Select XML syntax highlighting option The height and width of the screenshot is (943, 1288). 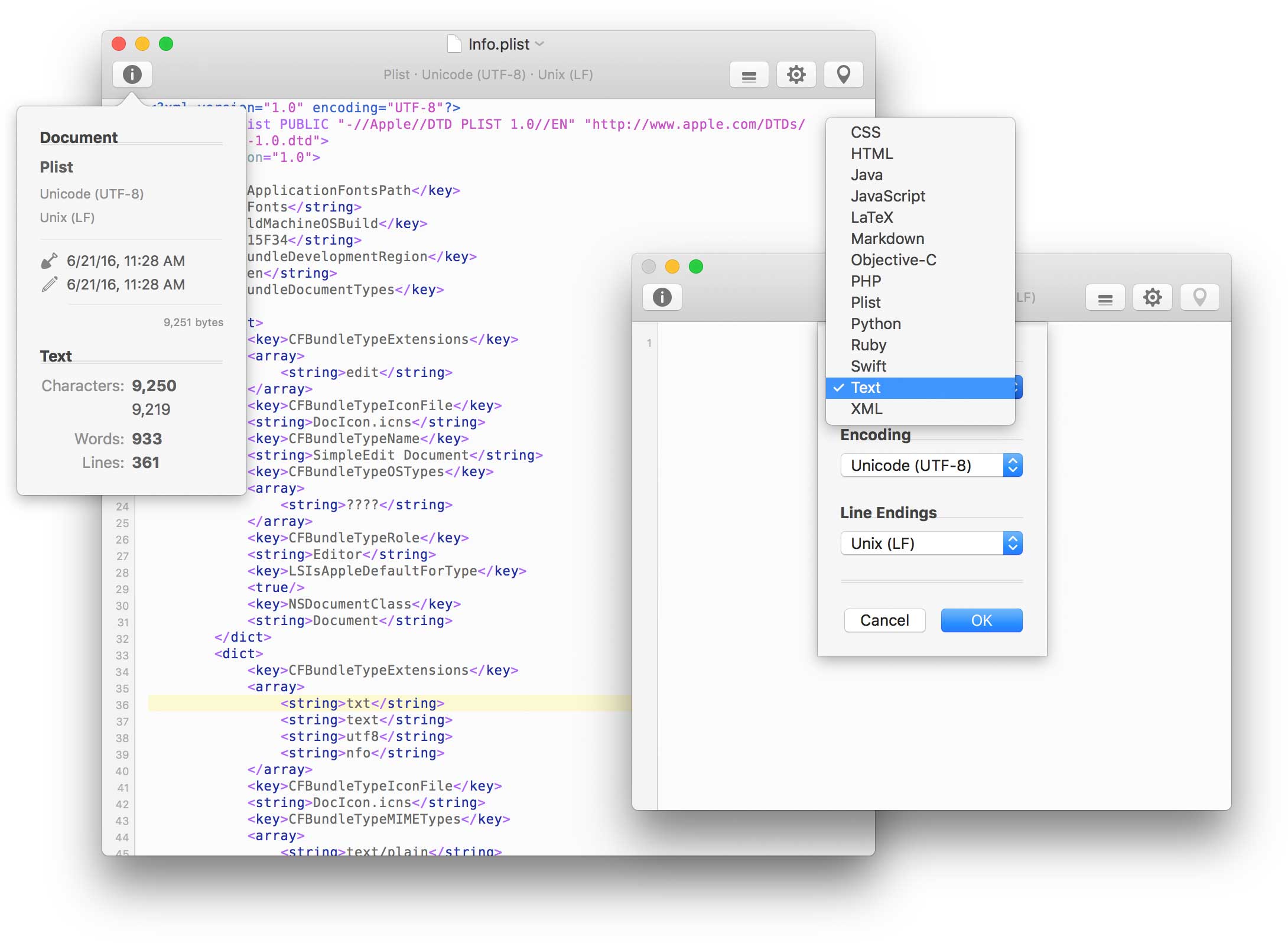866,408
